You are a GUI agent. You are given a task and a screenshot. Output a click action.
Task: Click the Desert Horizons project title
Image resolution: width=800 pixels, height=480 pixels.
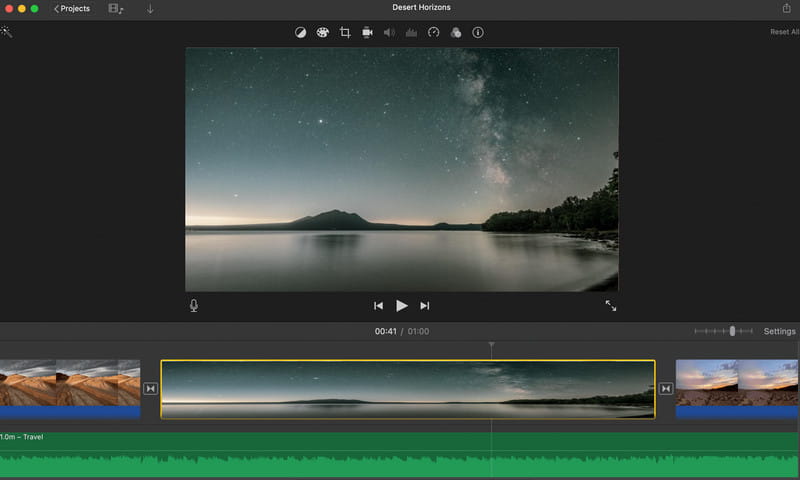coord(421,8)
